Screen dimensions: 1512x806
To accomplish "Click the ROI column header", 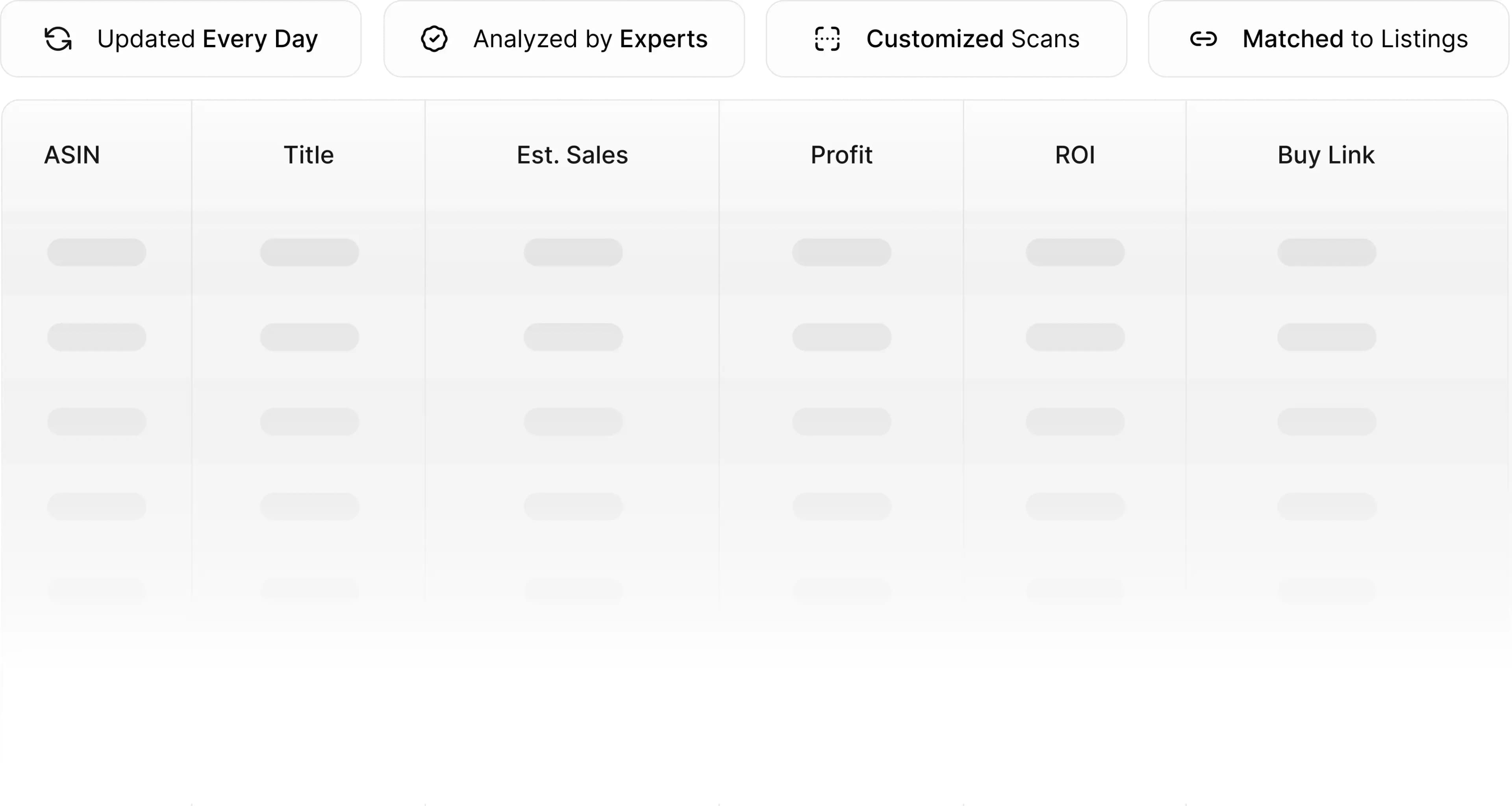I will click(1075, 155).
